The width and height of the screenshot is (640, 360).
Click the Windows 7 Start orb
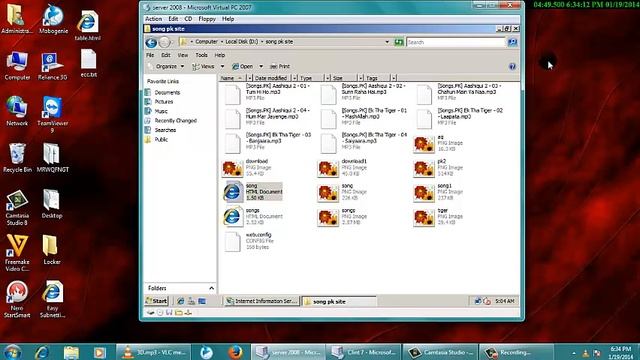13,352
